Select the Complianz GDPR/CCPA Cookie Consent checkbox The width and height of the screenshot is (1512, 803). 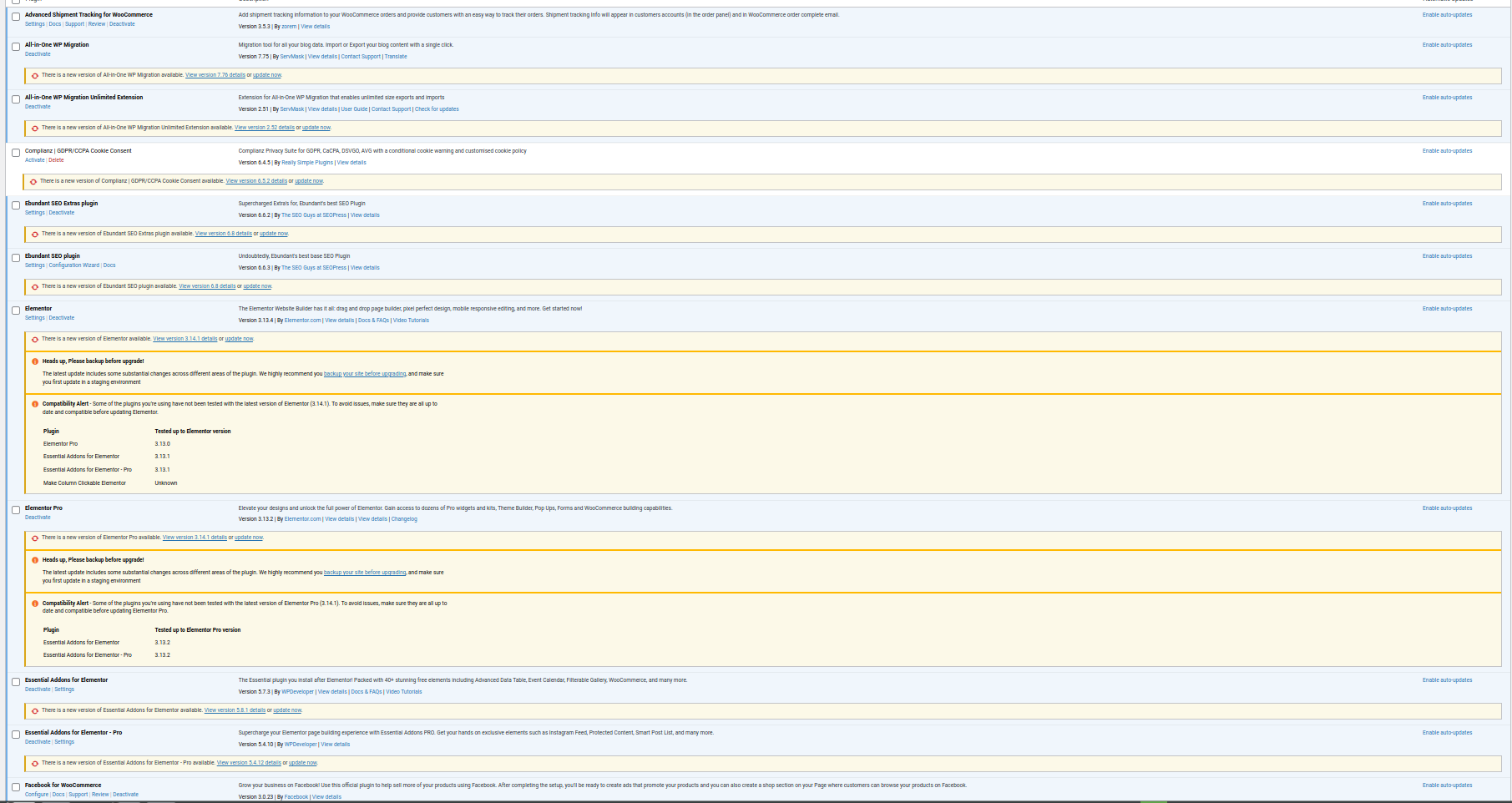coord(16,153)
